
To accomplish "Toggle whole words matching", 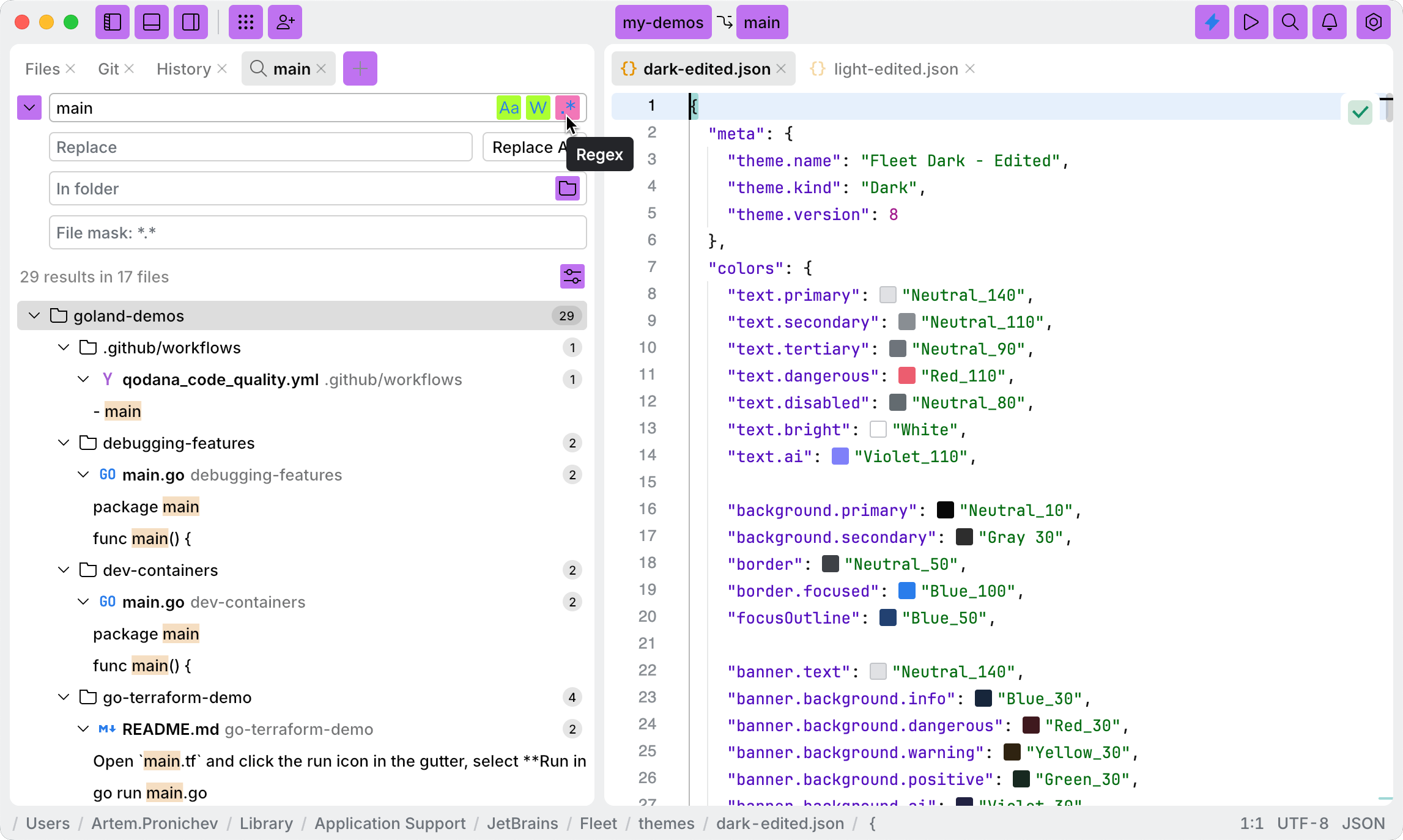I will pyautogui.click(x=538, y=107).
